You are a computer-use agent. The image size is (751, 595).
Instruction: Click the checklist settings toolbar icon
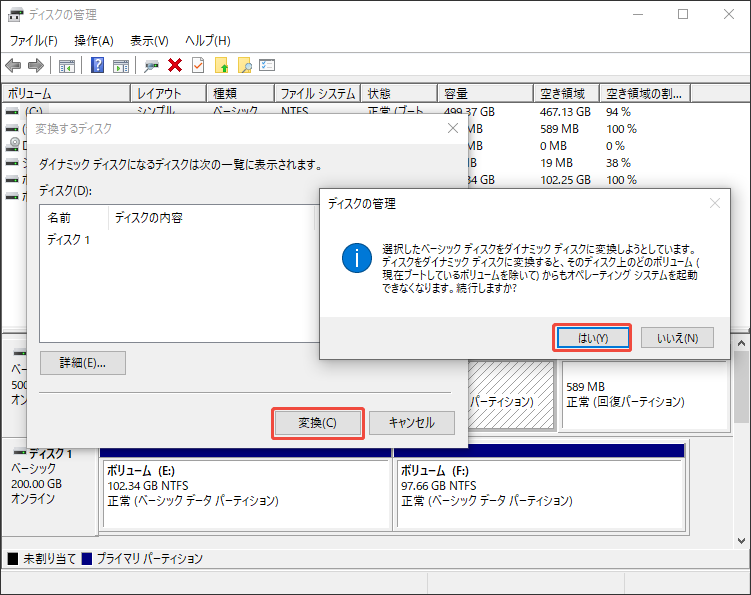(267, 65)
